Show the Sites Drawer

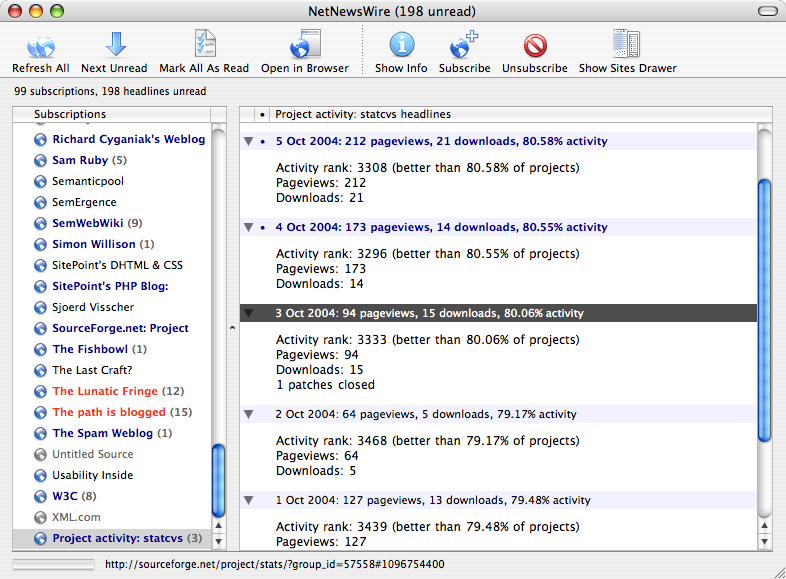[627, 46]
